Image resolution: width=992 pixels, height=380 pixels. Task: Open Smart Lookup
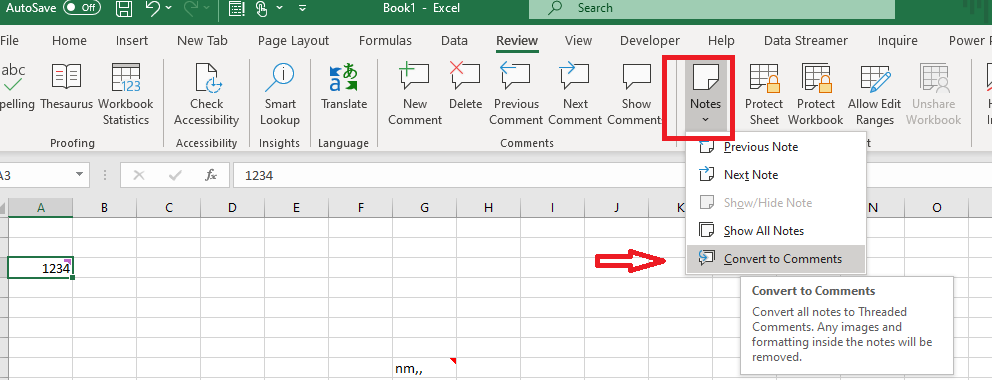tap(280, 94)
